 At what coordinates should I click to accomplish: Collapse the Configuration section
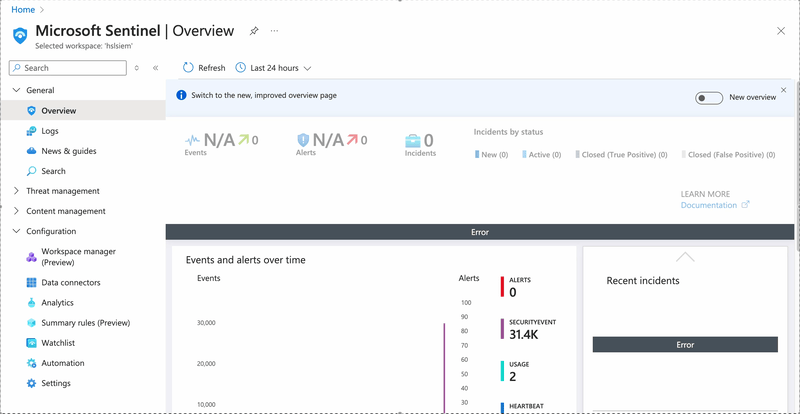click(x=16, y=231)
